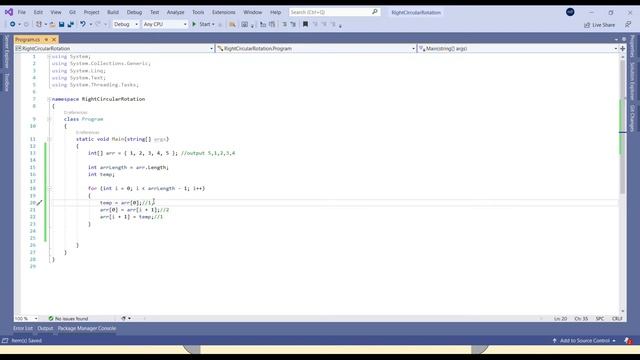Collapse the for loop outline region
This screenshot has width=640, height=360.
pos(49,189)
